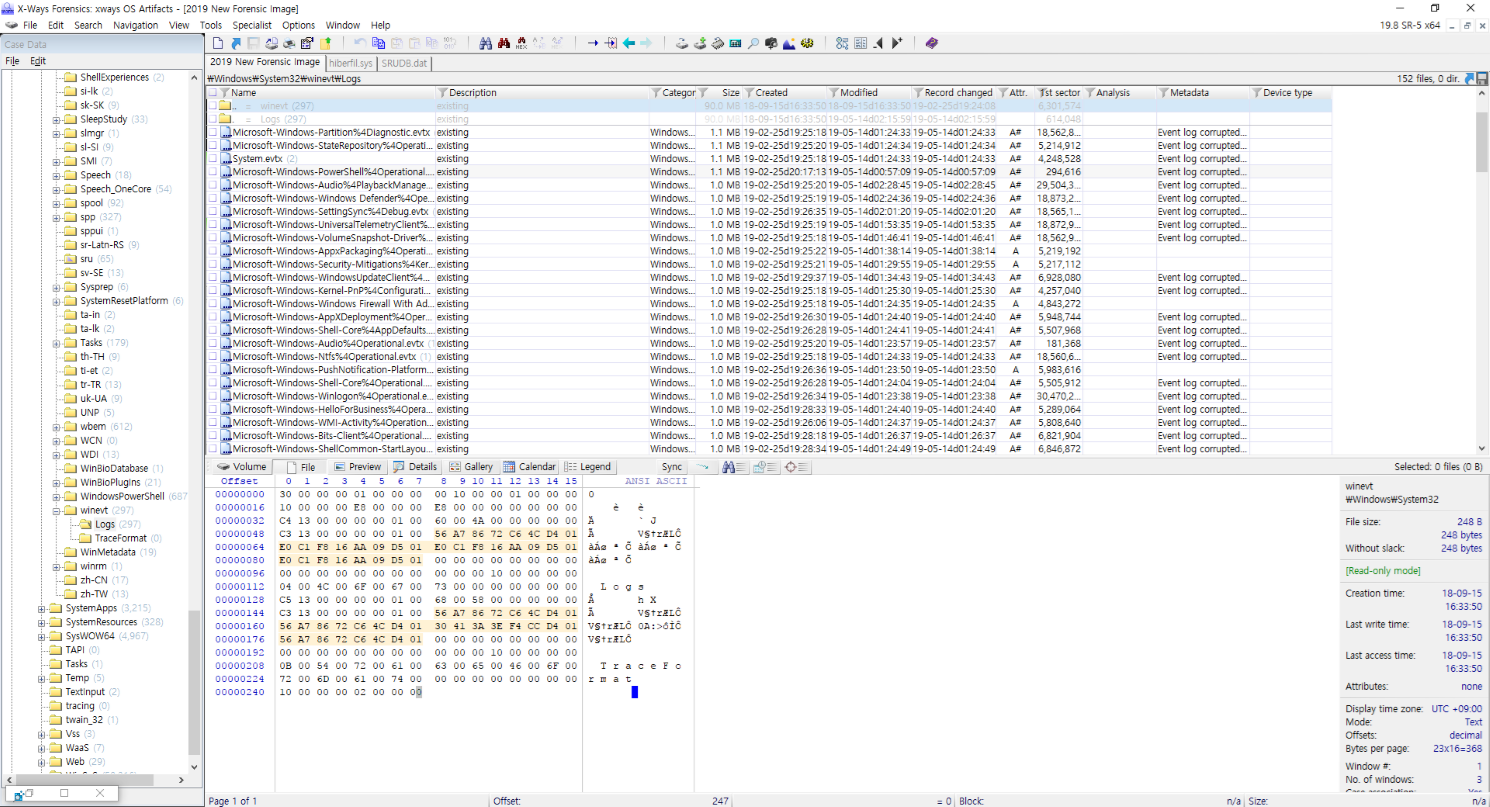Tick the checkbox for Microsoft-Windows-Partition%4Diagnostic.evtx
The image size is (1490, 807).
pyautogui.click(x=212, y=132)
